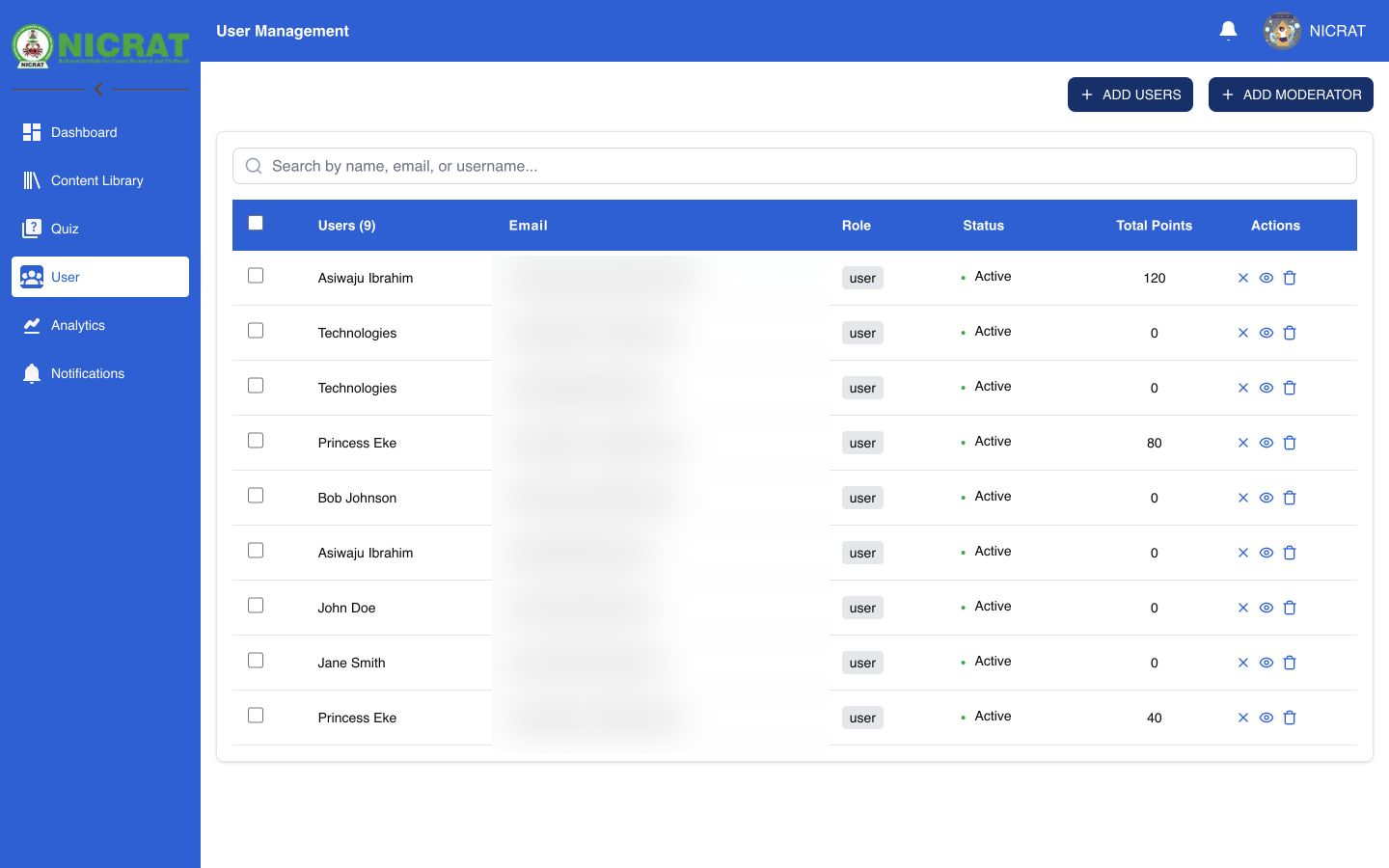Click X icon for Asiwaju Ibrahim with 0 points
The width and height of the screenshot is (1389, 868).
(x=1243, y=553)
